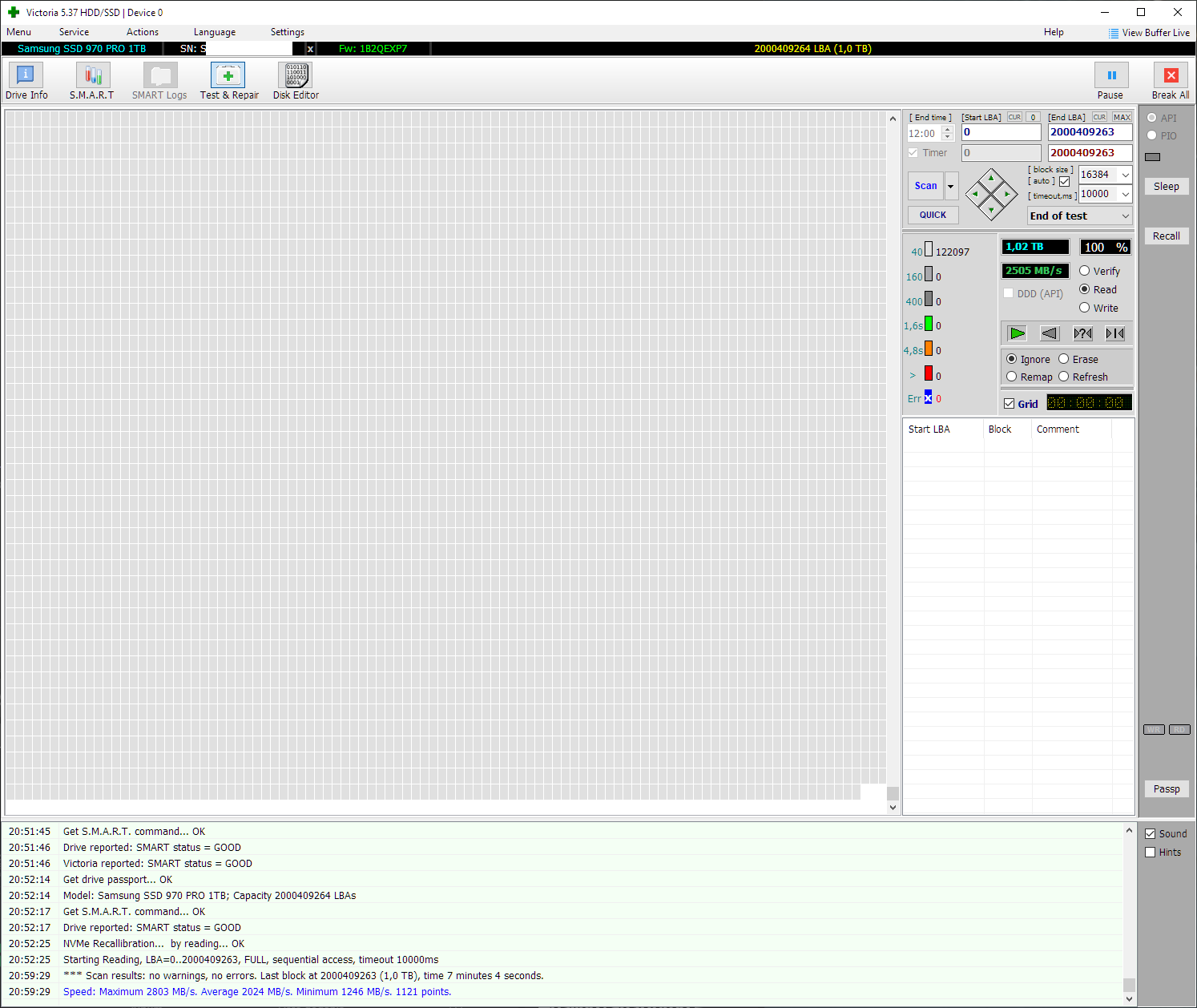Open SMART Logs

pyautogui.click(x=159, y=81)
